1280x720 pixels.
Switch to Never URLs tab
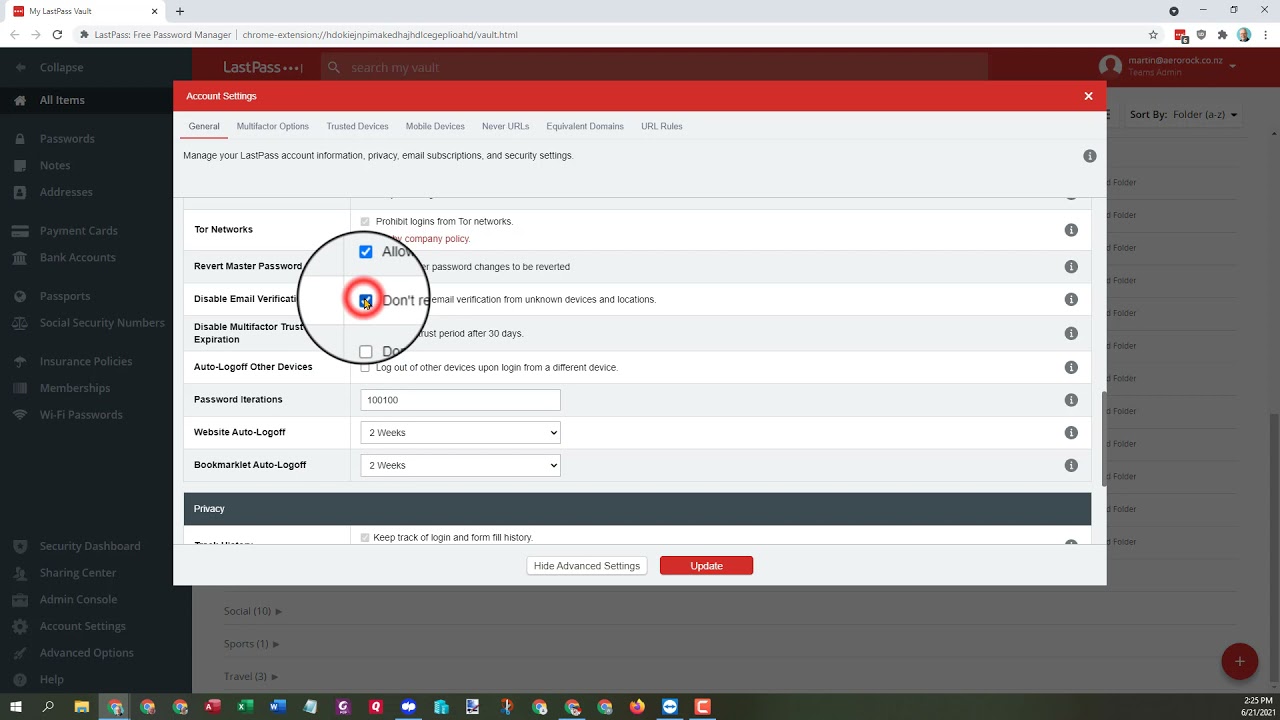coord(505,126)
